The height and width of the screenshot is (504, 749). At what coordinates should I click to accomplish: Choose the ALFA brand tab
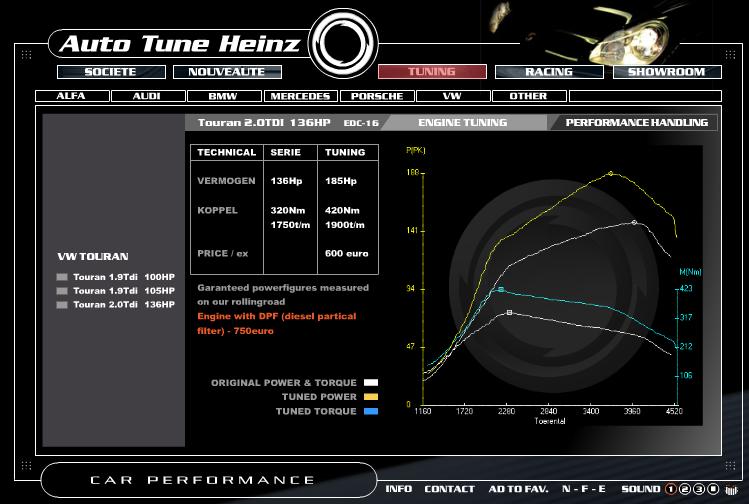[72, 96]
